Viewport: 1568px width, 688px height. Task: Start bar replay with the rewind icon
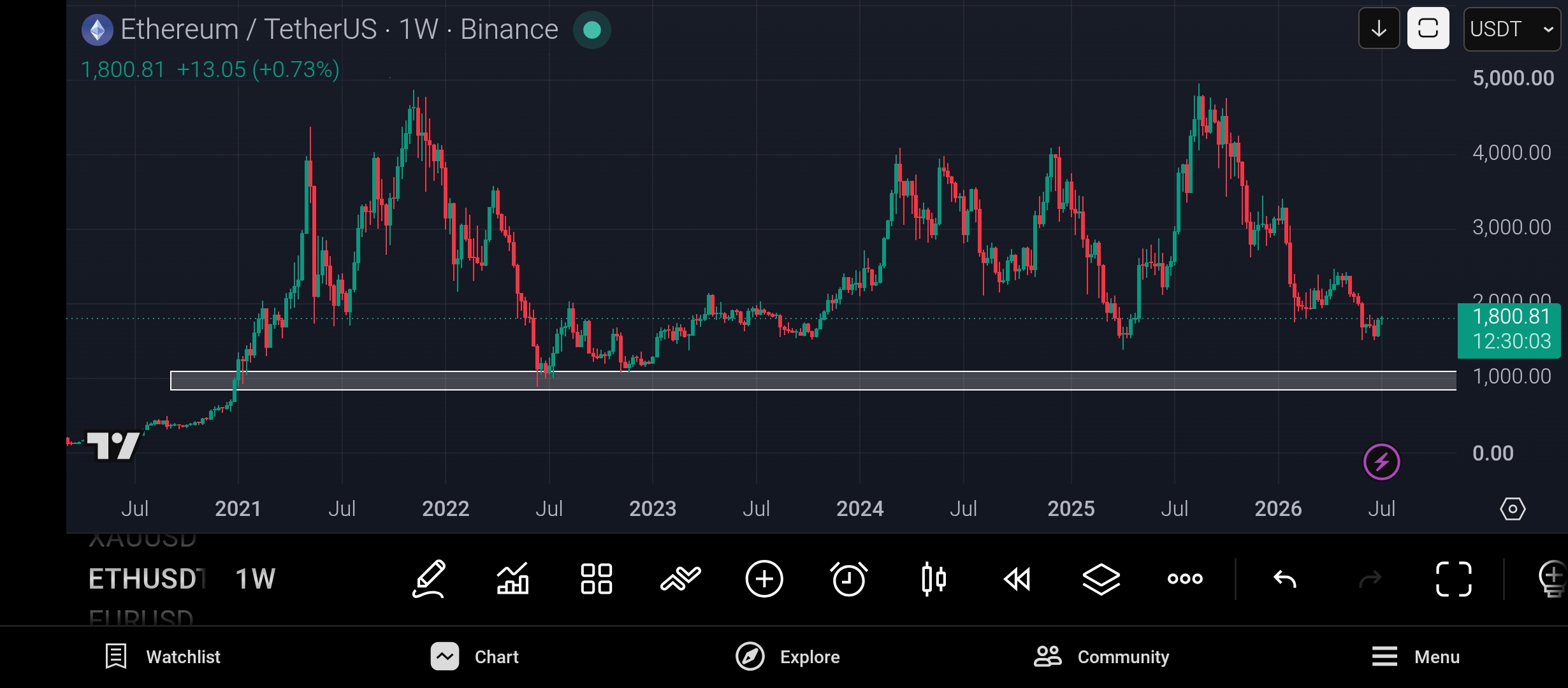click(1017, 580)
